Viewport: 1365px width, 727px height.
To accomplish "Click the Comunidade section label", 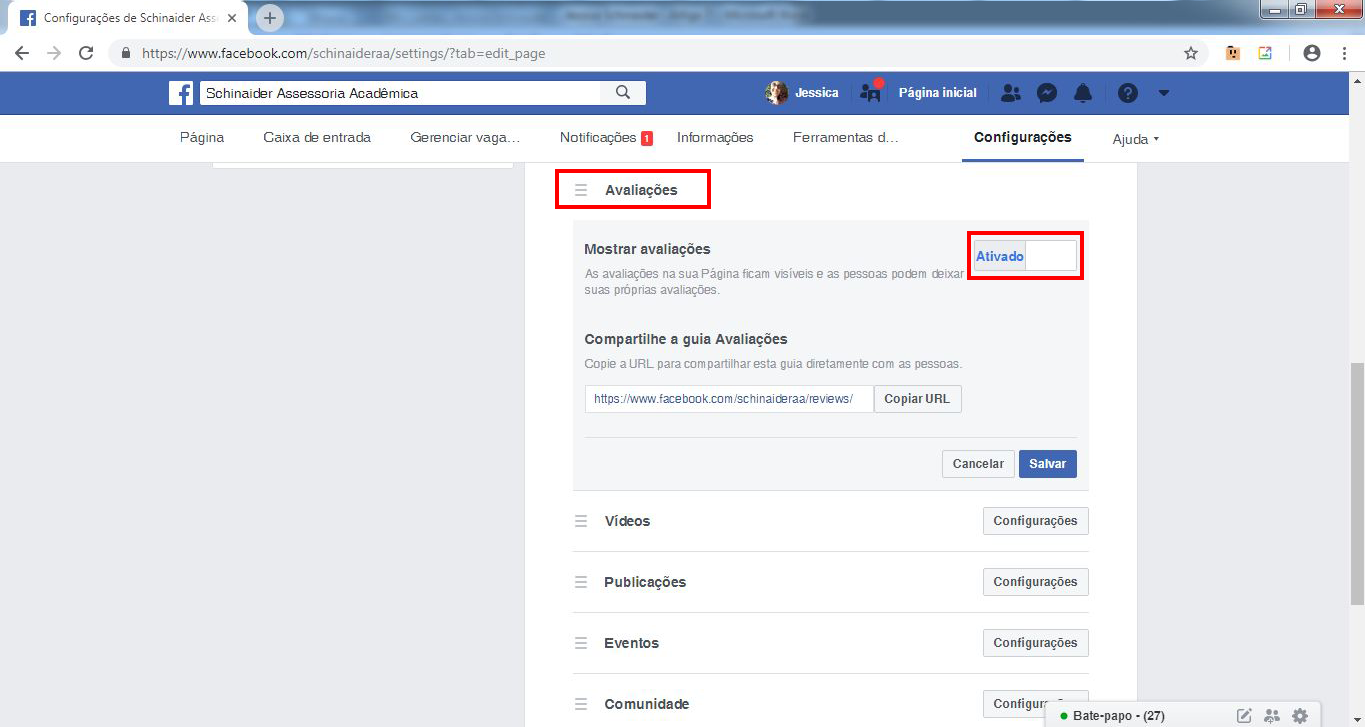I will coord(647,704).
